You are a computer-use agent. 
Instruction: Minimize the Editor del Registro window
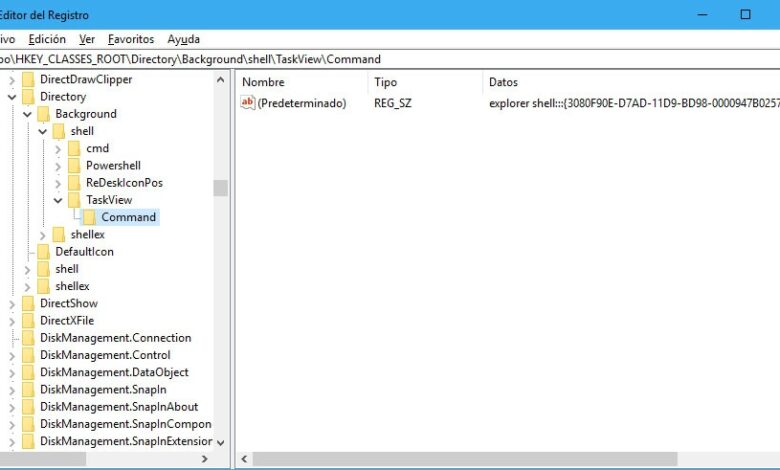coord(702,14)
